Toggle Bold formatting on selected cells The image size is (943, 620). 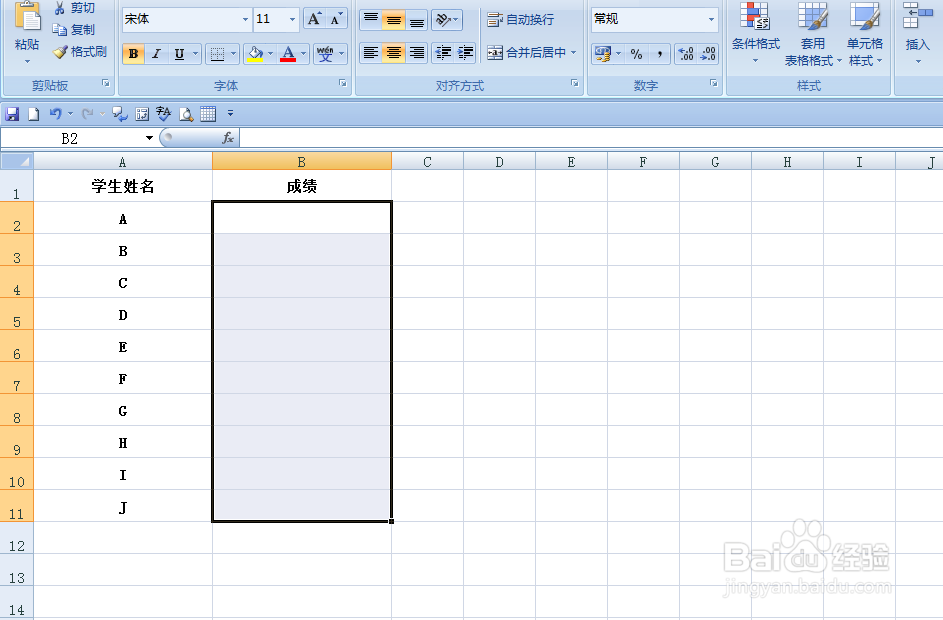coord(133,54)
